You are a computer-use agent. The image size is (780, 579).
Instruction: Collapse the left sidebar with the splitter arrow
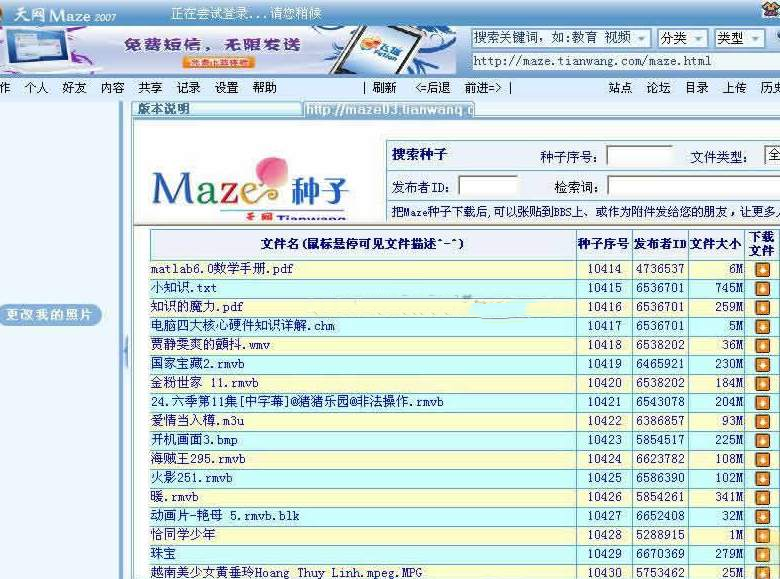click(125, 351)
